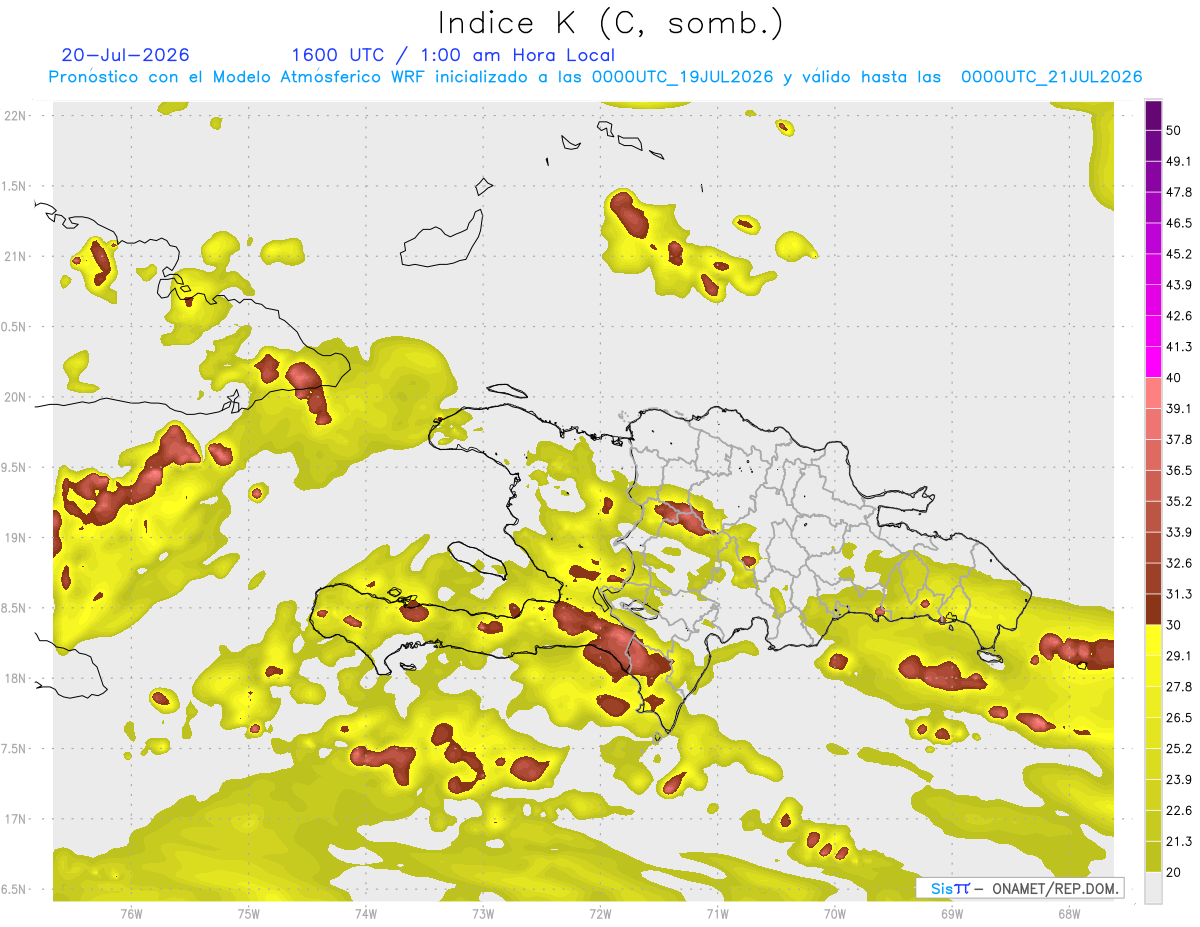Click the legend value "40"
Screen dimensions: 1200x927
(1174, 378)
